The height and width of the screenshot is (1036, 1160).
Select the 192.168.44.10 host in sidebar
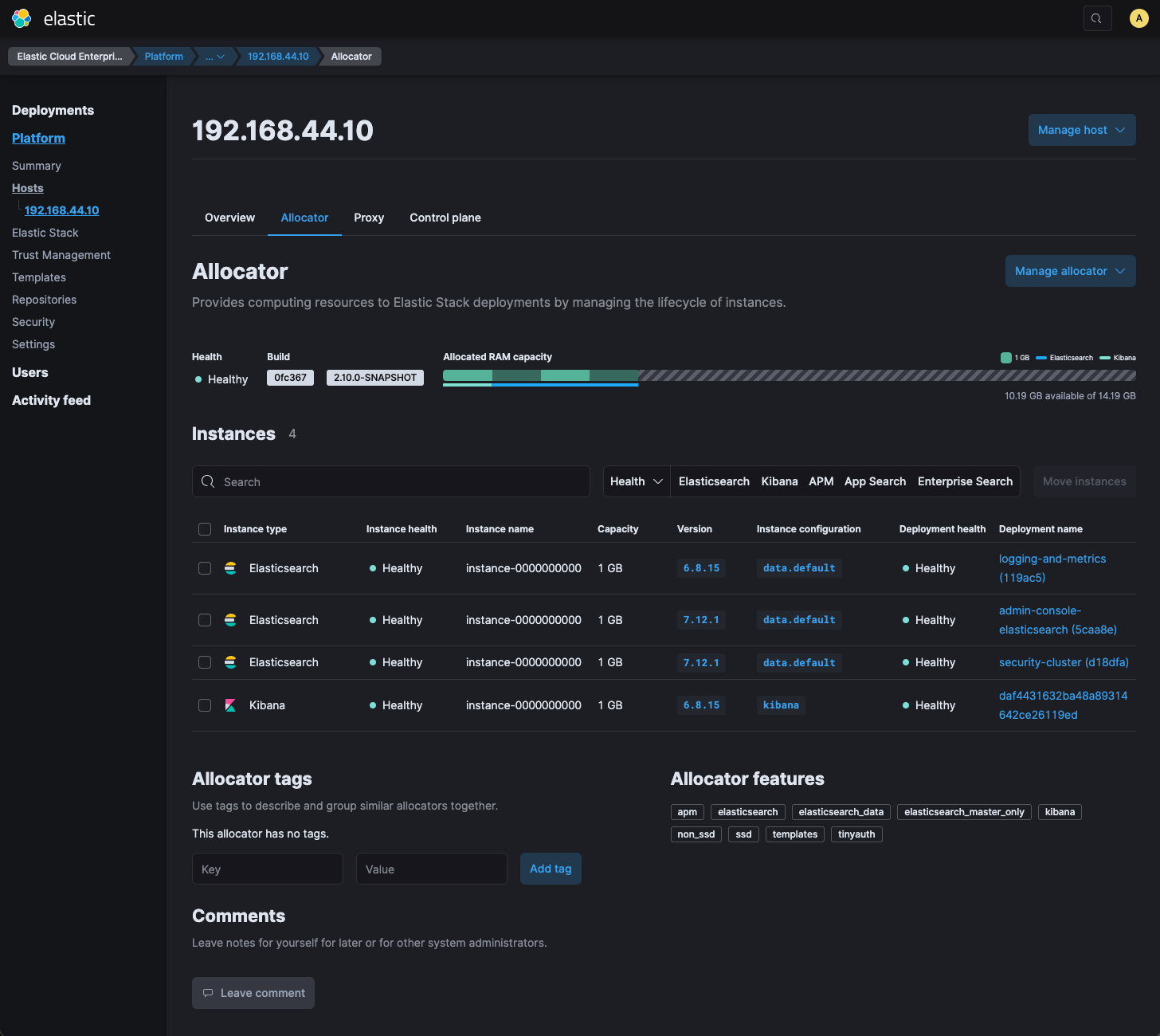(62, 210)
